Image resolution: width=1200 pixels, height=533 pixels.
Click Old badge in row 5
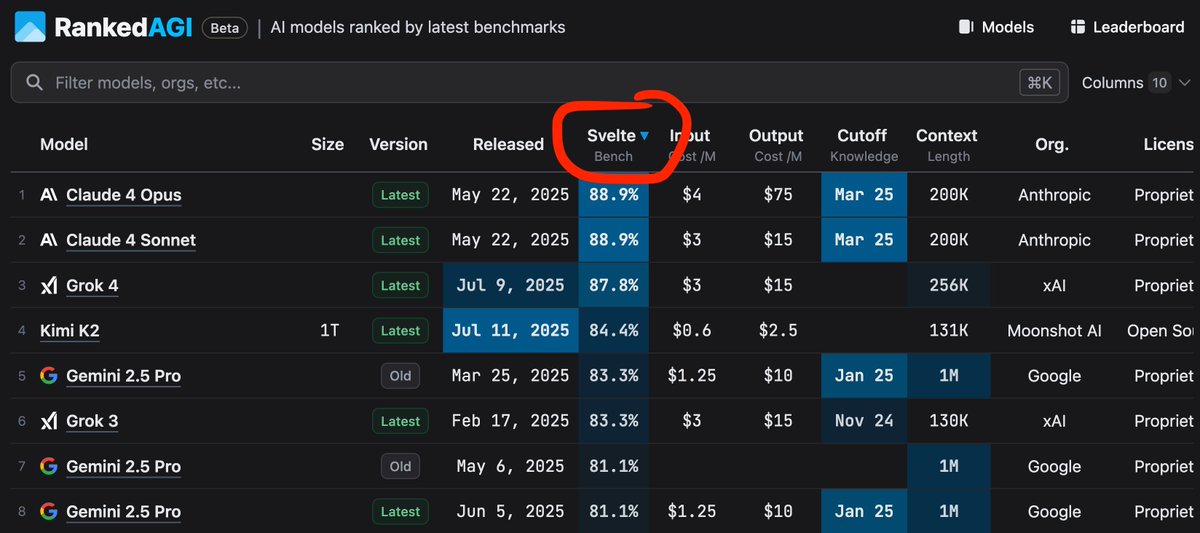pos(400,376)
